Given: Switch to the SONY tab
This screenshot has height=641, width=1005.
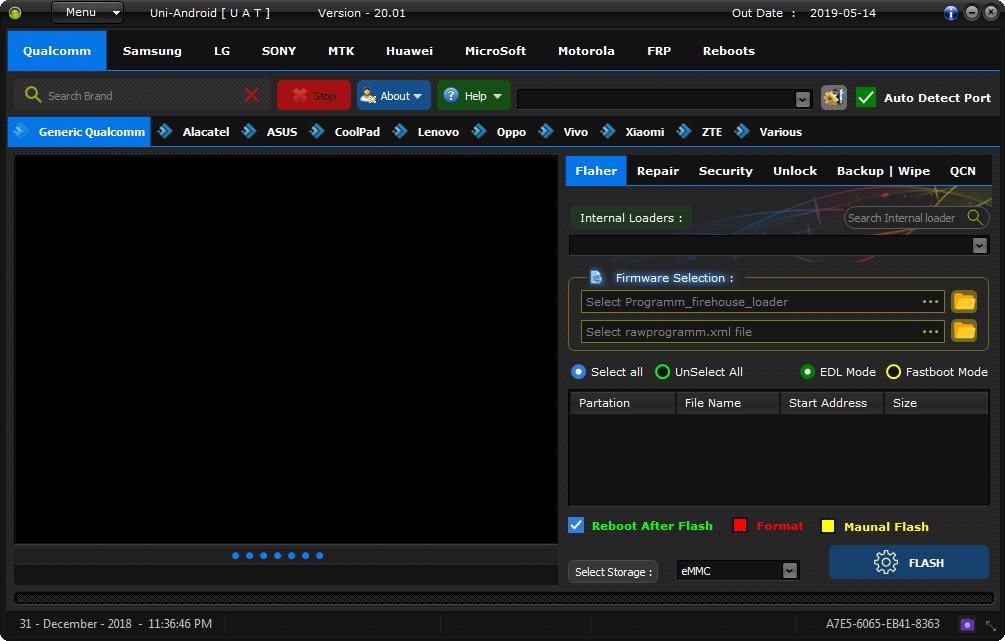Looking at the screenshot, I should click(x=279, y=51).
